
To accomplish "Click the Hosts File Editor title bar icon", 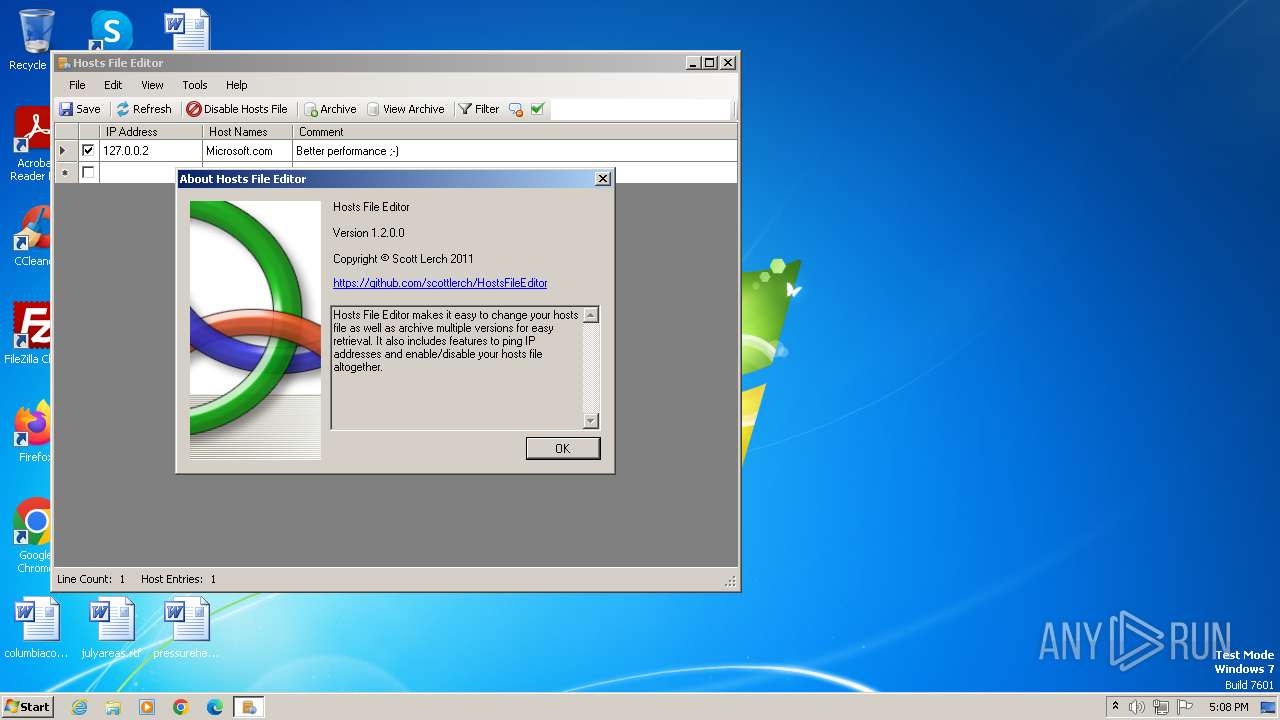I will coord(63,63).
